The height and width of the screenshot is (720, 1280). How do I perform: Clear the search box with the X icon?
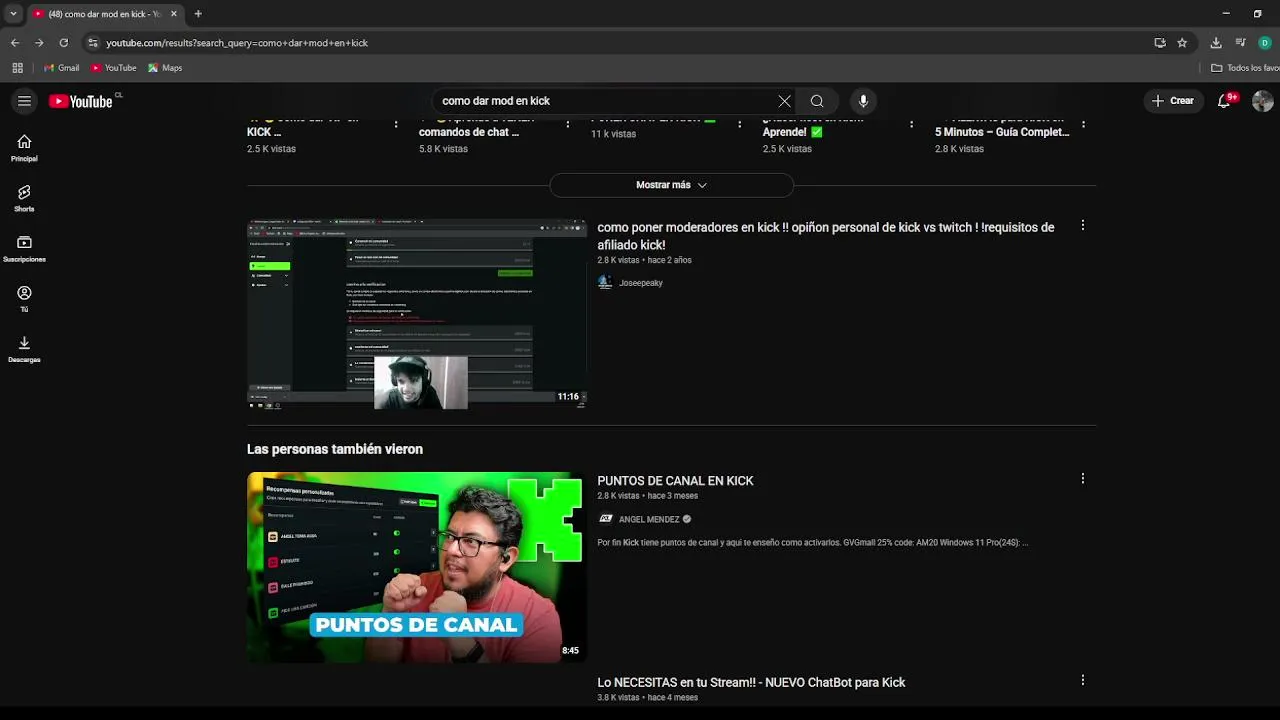pyautogui.click(x=785, y=101)
